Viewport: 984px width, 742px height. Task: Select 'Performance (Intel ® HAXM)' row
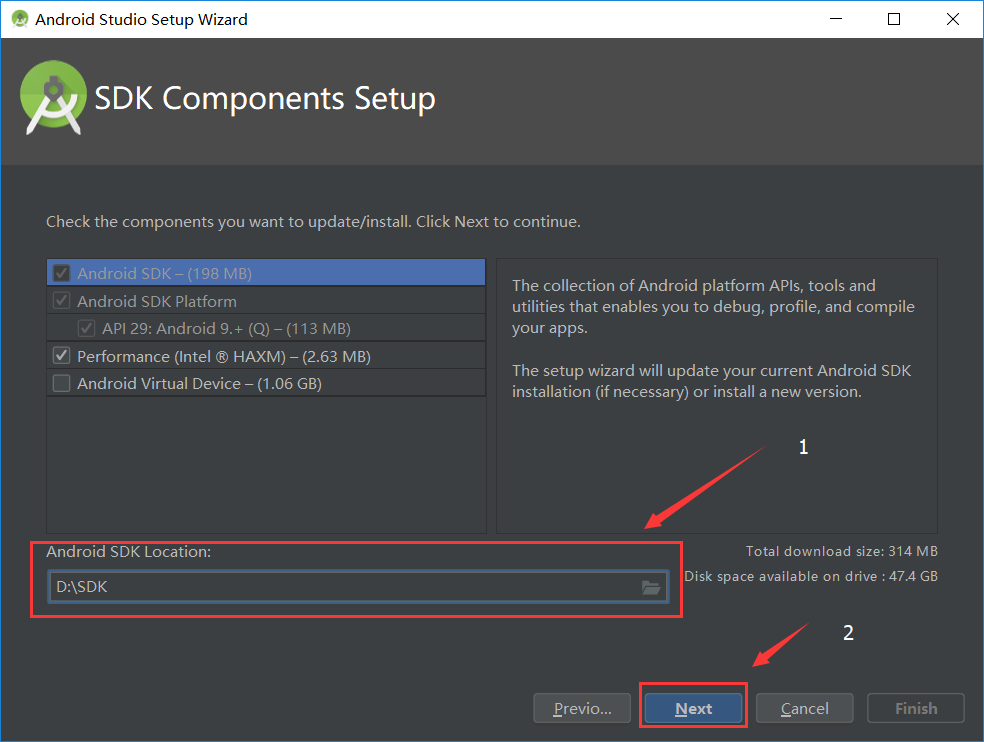coord(266,356)
